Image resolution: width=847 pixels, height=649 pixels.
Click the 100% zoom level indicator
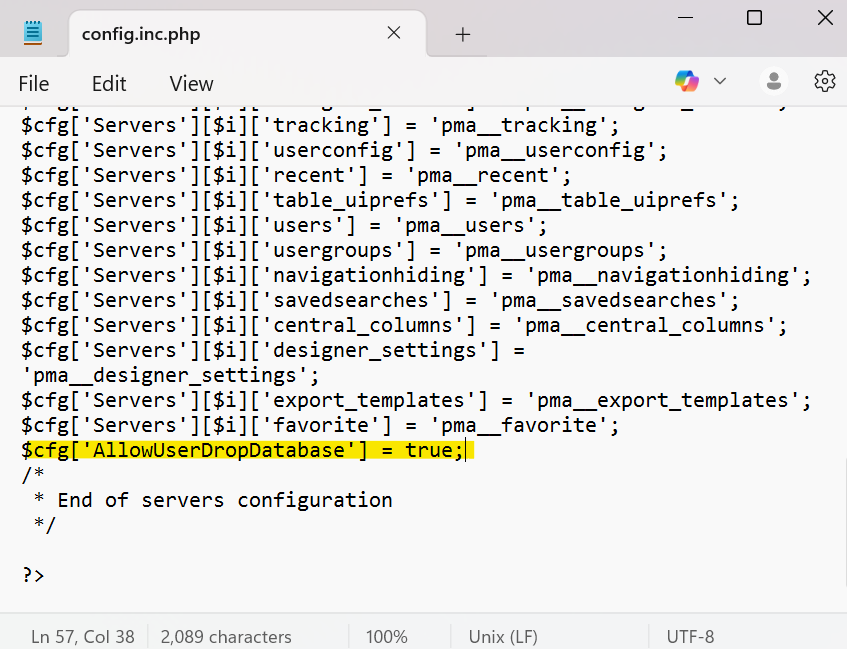pyautogui.click(x=386, y=637)
